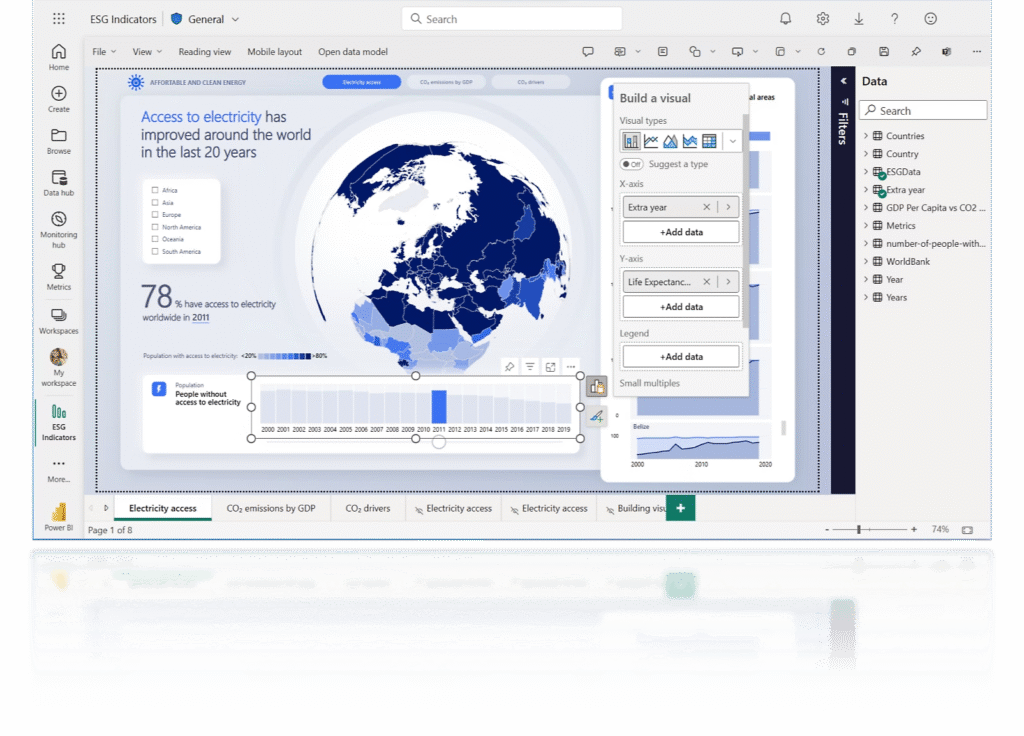
Task: Switch to CO₂ emissions by GDP page tab
Action: click(x=271, y=508)
